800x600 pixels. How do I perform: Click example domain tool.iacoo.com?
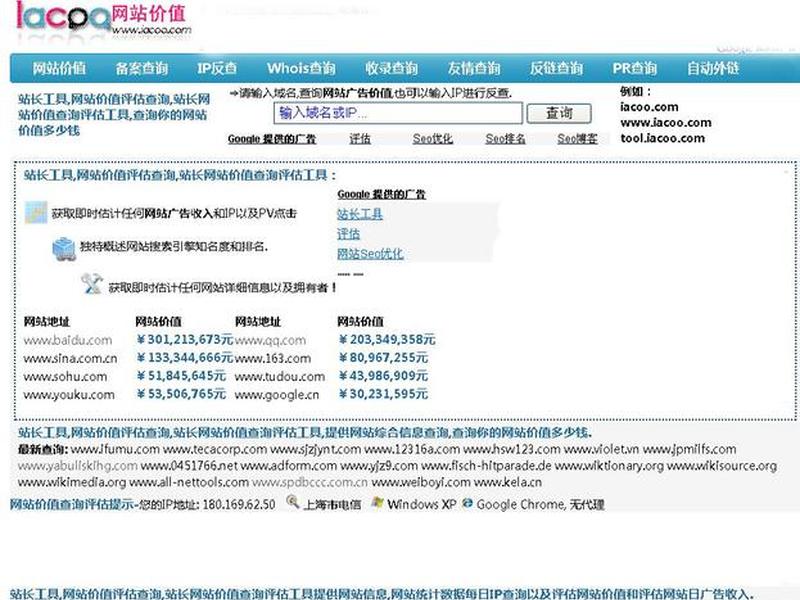coord(662,138)
